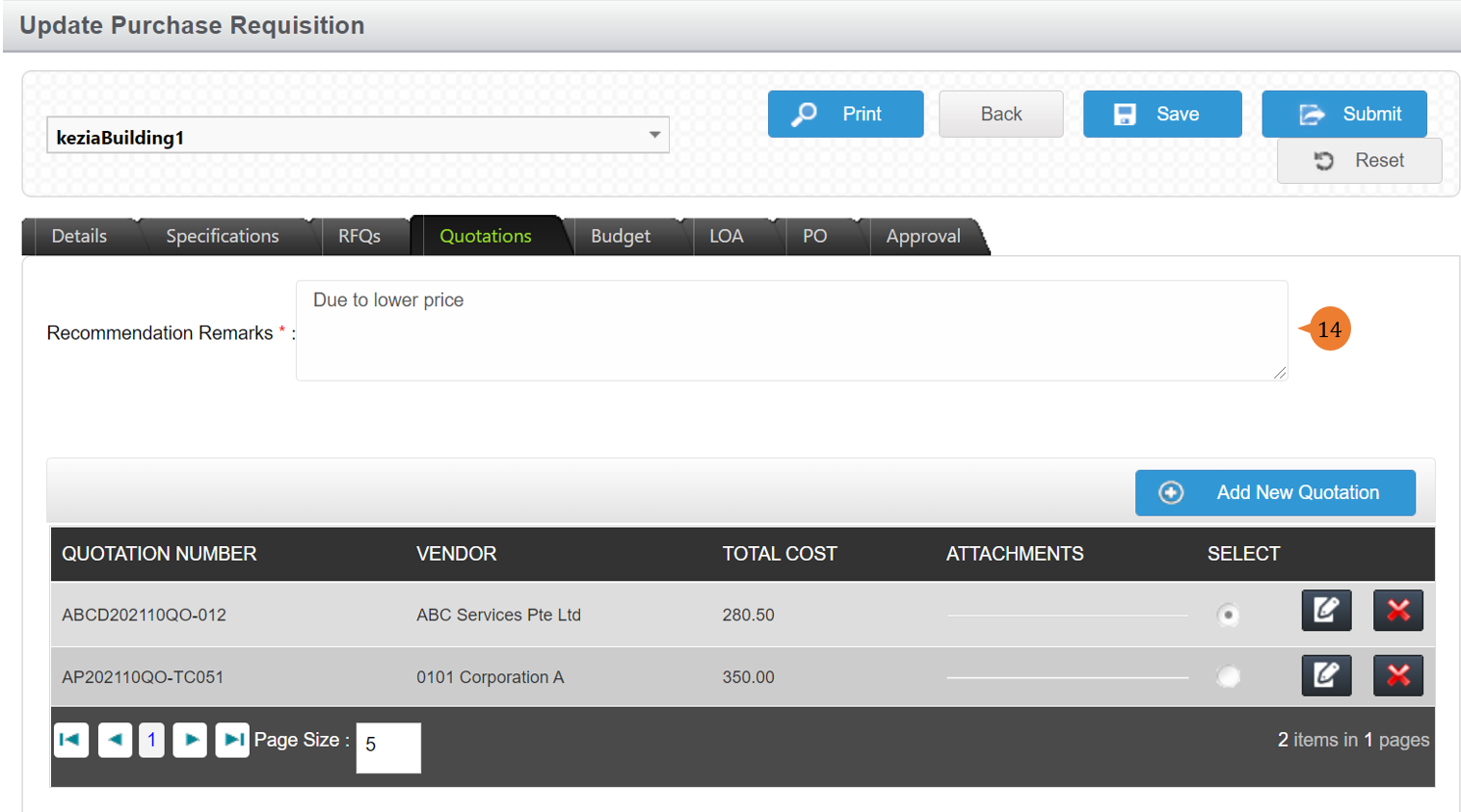The image size is (1461, 812).
Task: Click the Recommendation Remarks text area
Action: coord(791,330)
